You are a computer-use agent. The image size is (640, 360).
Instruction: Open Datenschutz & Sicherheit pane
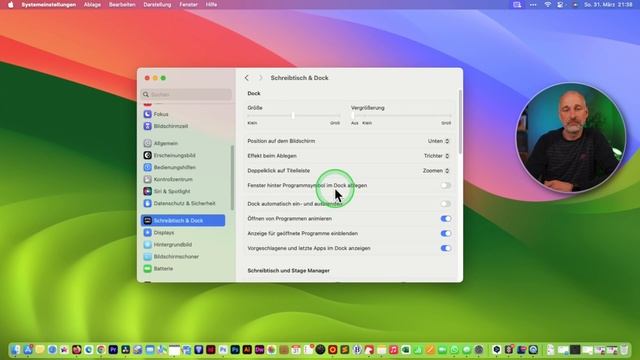click(184, 203)
